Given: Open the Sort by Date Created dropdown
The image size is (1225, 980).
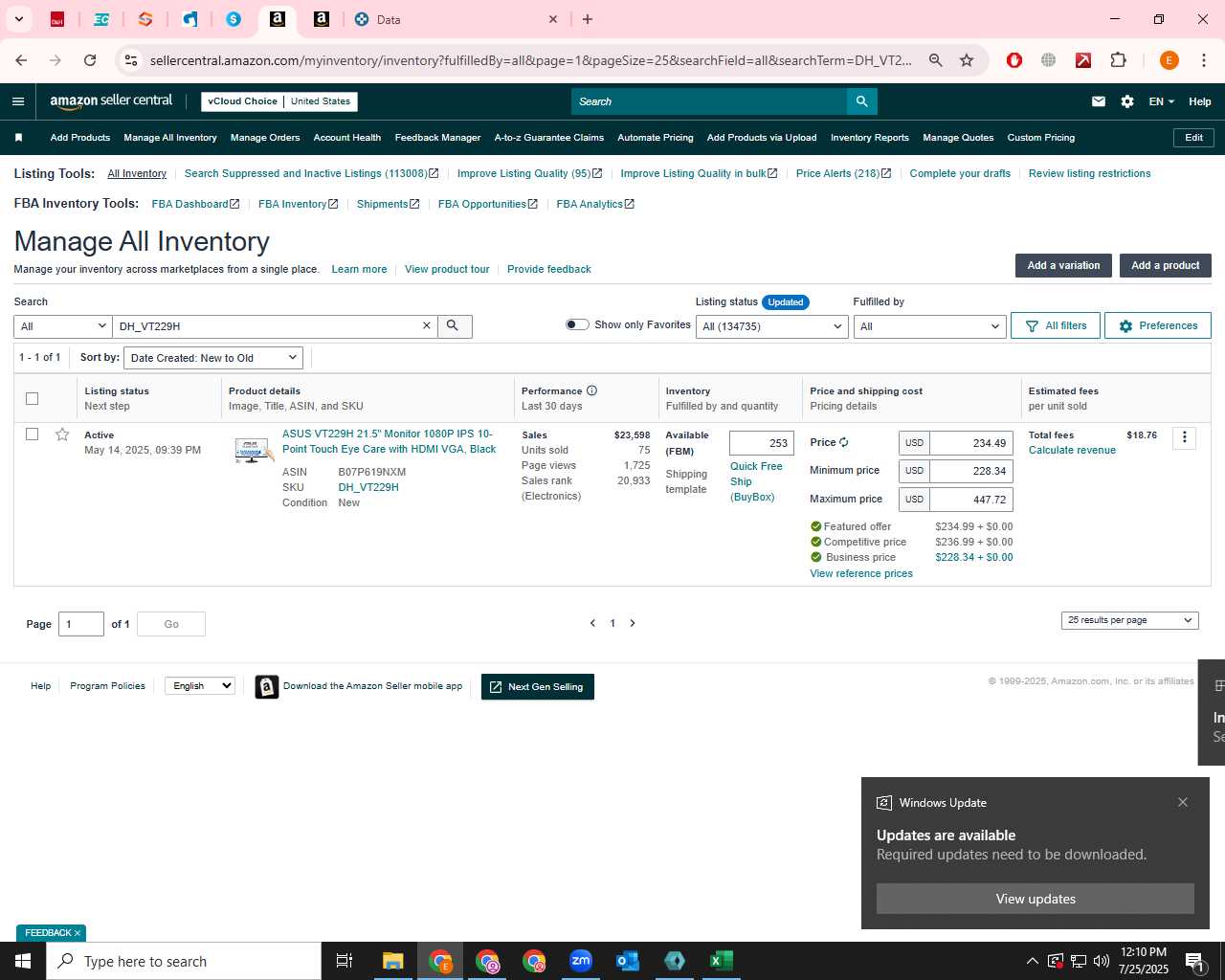Looking at the screenshot, I should point(213,358).
